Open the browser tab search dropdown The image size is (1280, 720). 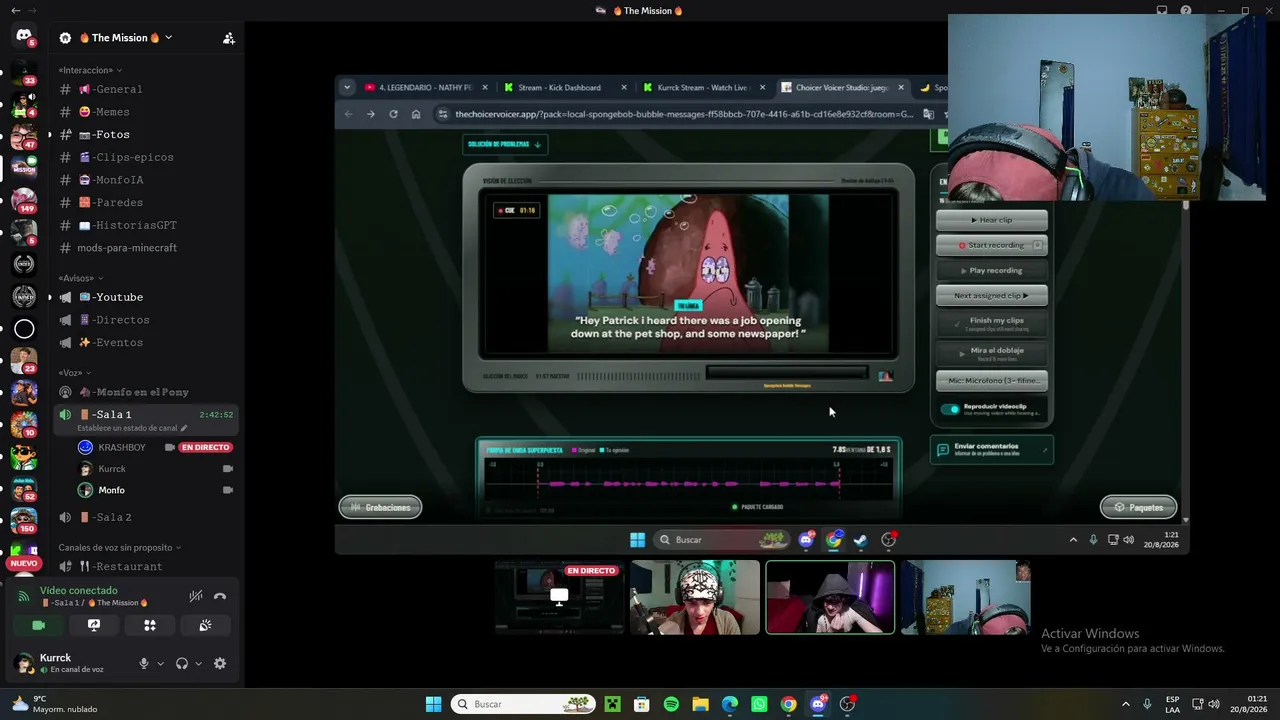tap(347, 87)
